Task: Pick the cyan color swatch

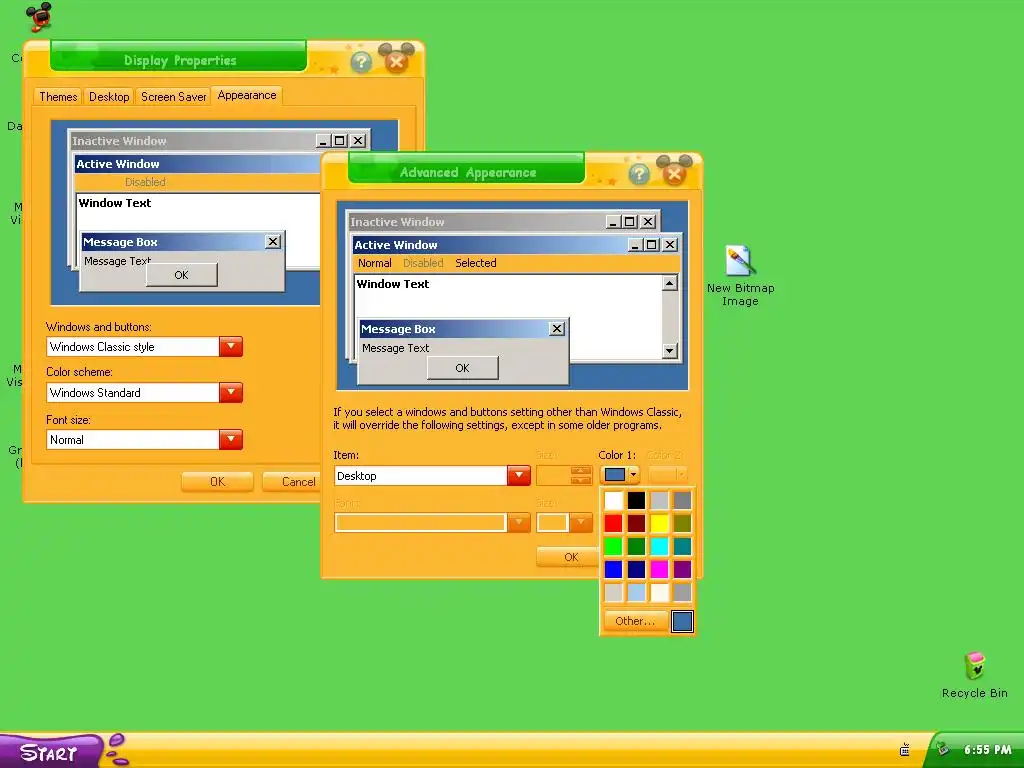Action: (659, 546)
